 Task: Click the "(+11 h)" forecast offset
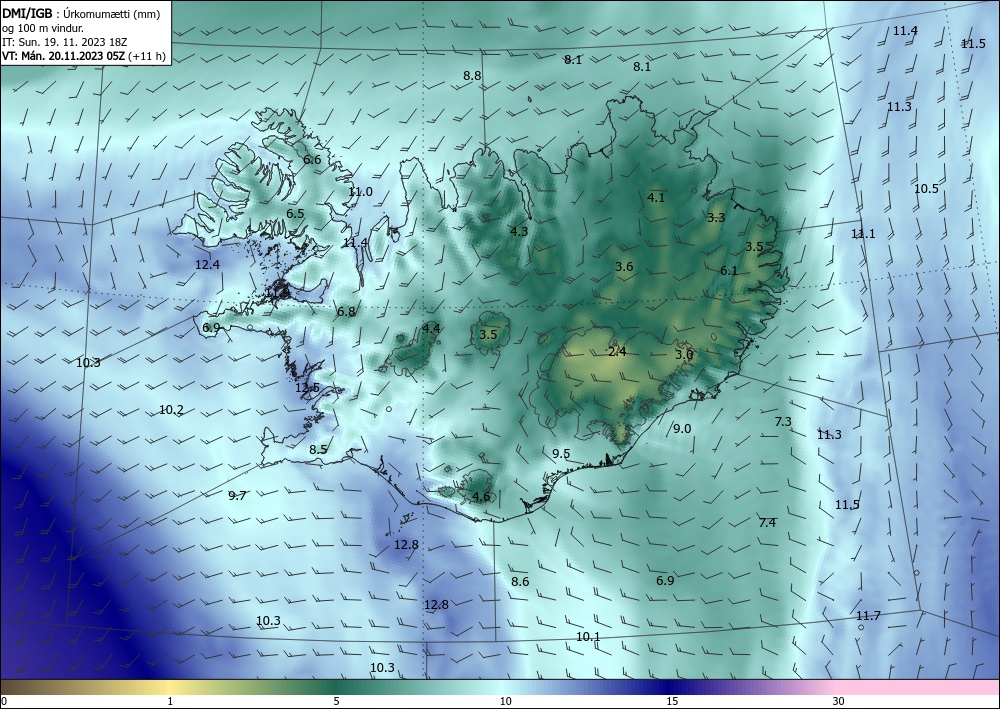click(x=147, y=56)
